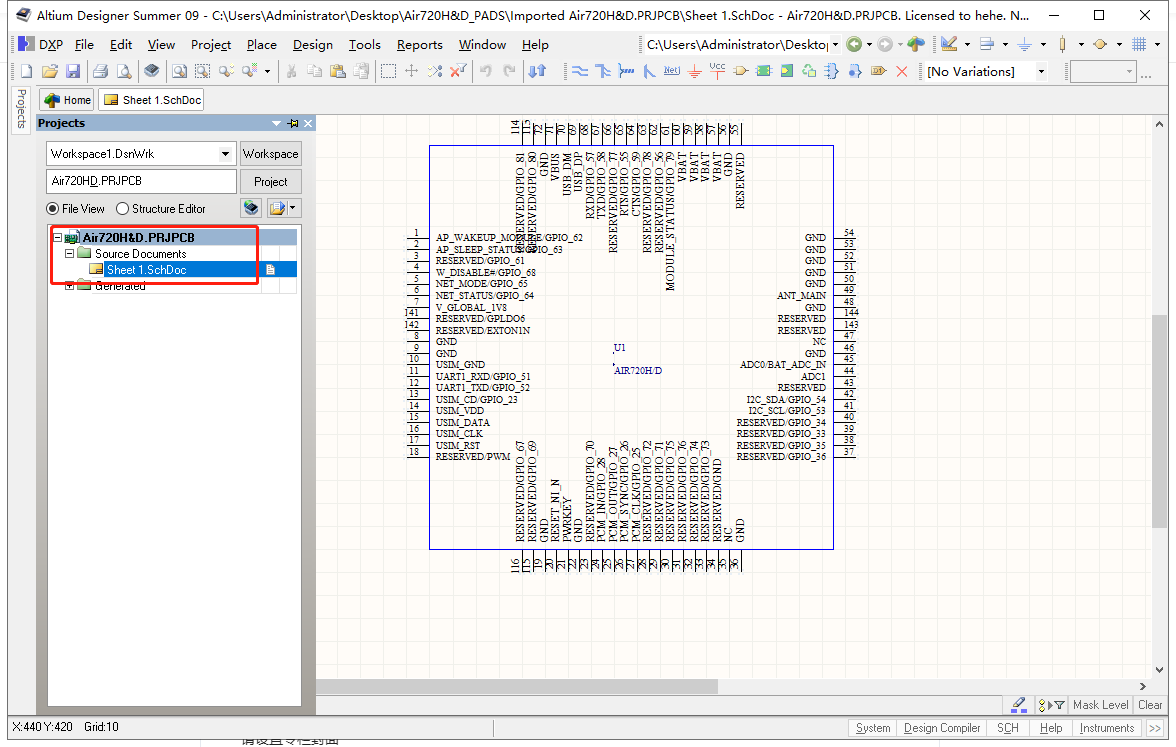This screenshot has width=1176, height=747.
Task: Open the No Variations dropdown
Action: 1041,71
